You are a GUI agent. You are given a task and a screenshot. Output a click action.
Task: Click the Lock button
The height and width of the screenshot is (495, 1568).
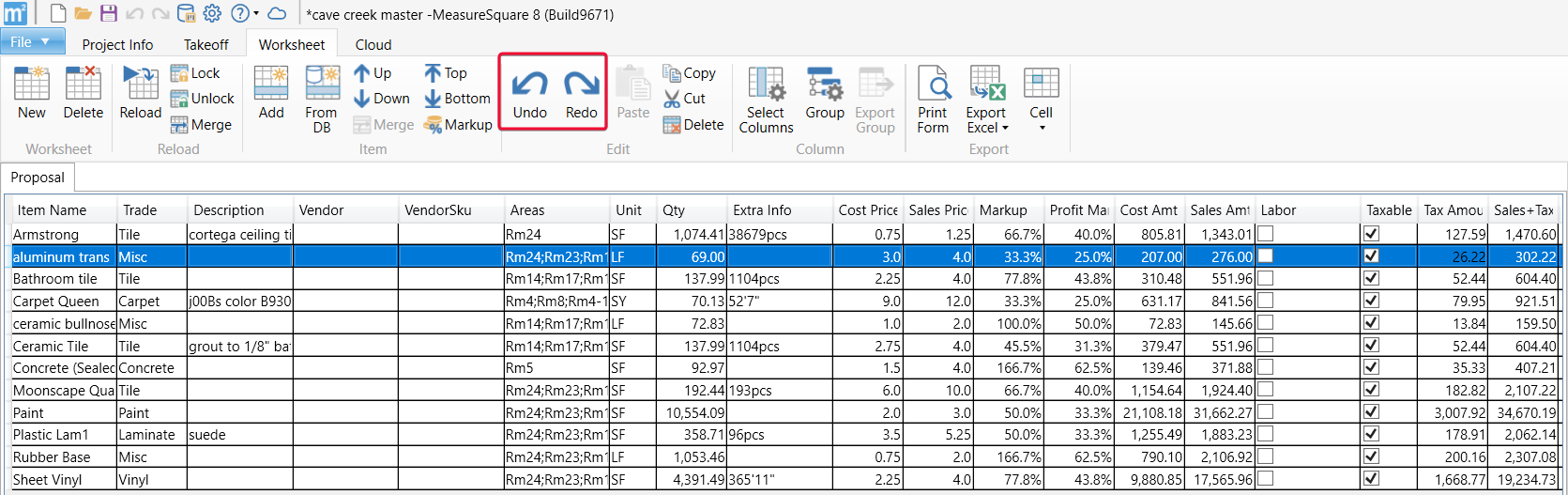pyautogui.click(x=195, y=73)
